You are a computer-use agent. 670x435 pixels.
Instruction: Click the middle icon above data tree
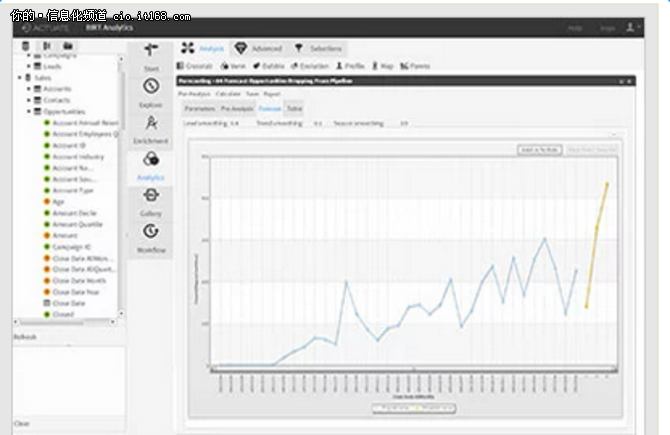[x=47, y=46]
